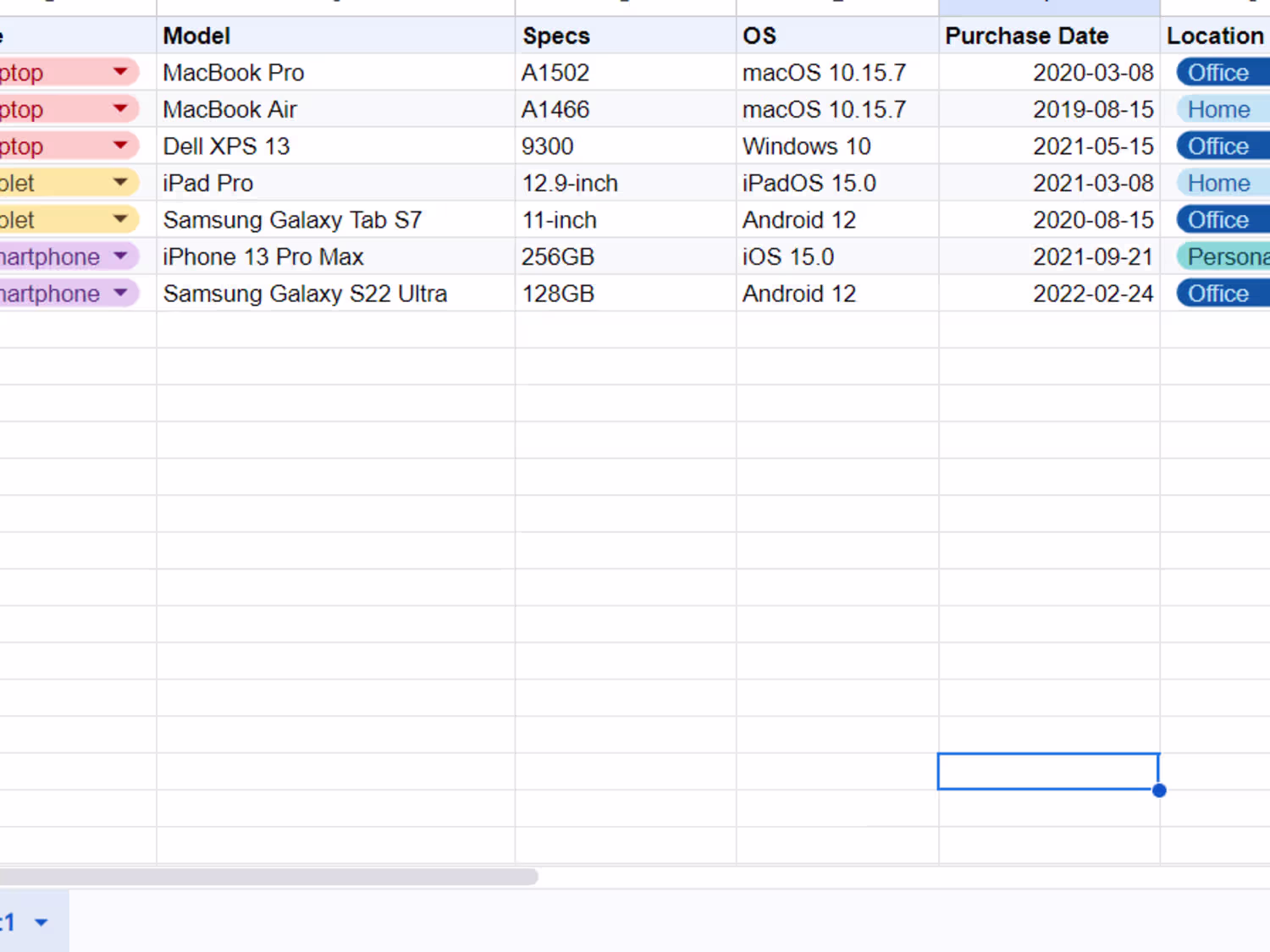Open the type dropdown arrow in the MacBook Pro row
The image size is (1270, 952).
[120, 72]
